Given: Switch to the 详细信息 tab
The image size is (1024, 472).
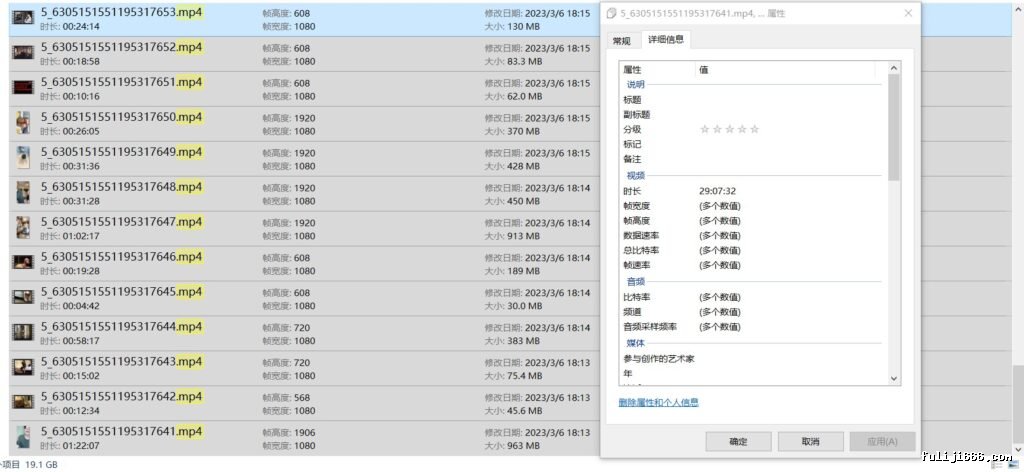Looking at the screenshot, I should [665, 39].
